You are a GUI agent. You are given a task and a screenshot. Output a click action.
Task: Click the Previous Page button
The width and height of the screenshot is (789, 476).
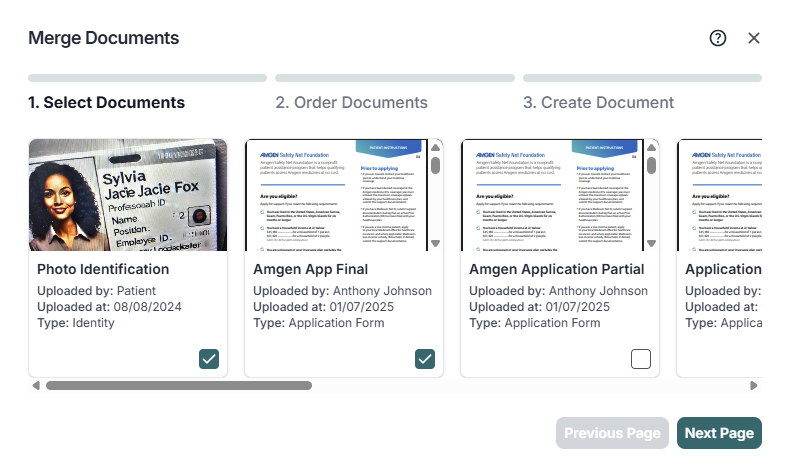pos(612,433)
